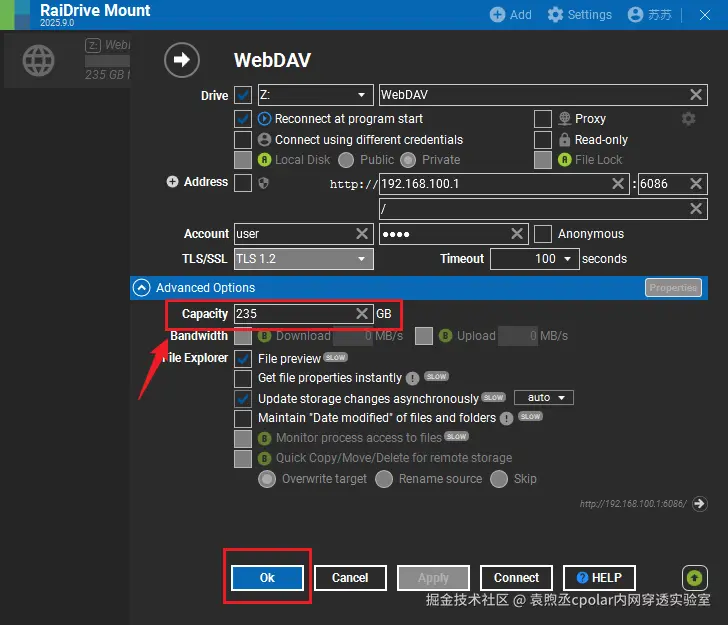Click the shield icon in Address row

point(263,183)
